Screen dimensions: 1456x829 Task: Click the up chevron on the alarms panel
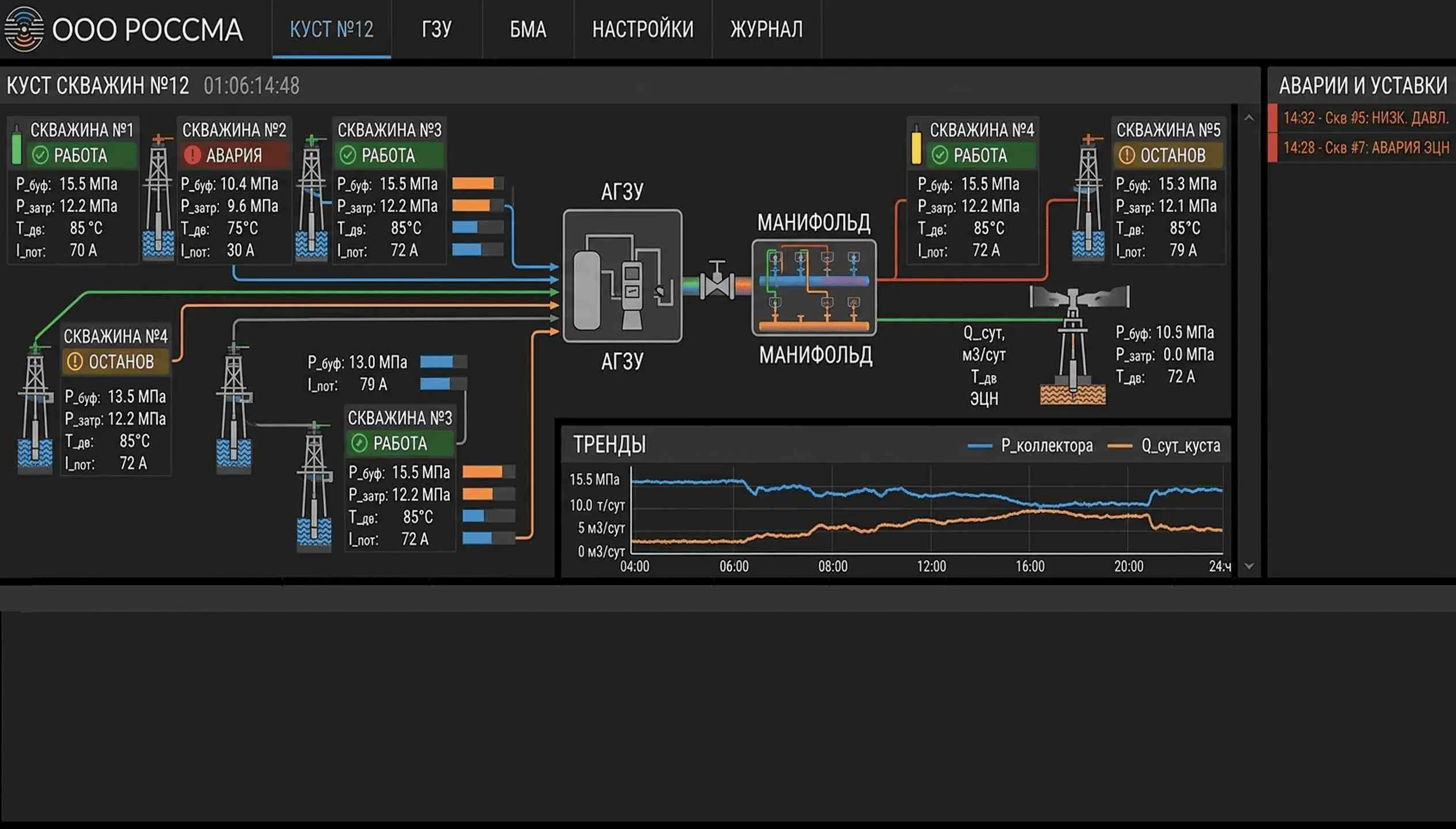pos(1248,118)
